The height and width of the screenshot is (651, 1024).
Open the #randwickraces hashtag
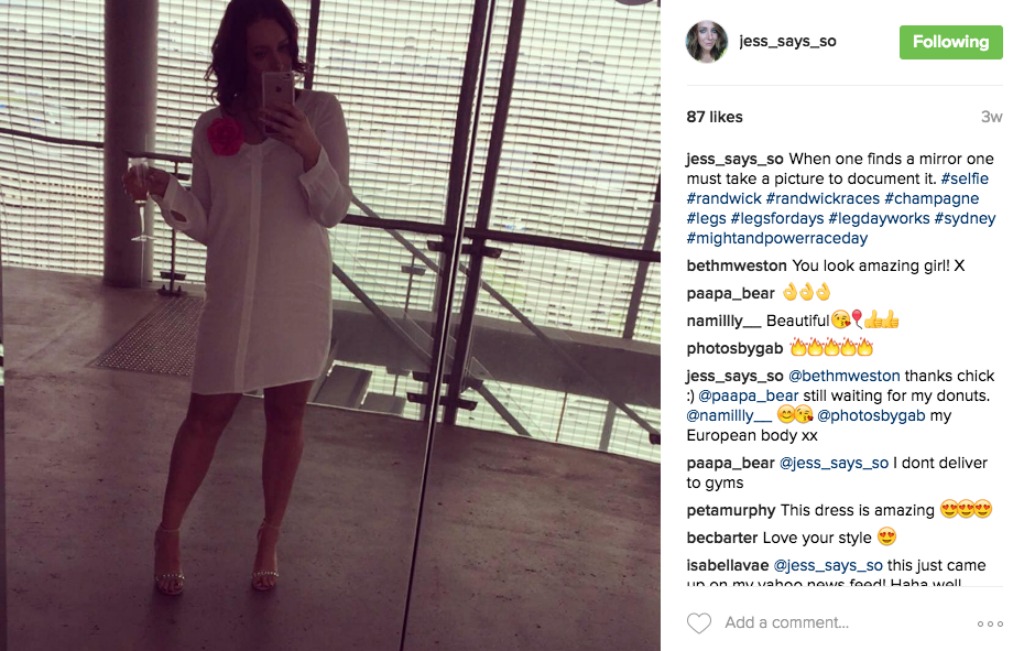[x=822, y=198]
